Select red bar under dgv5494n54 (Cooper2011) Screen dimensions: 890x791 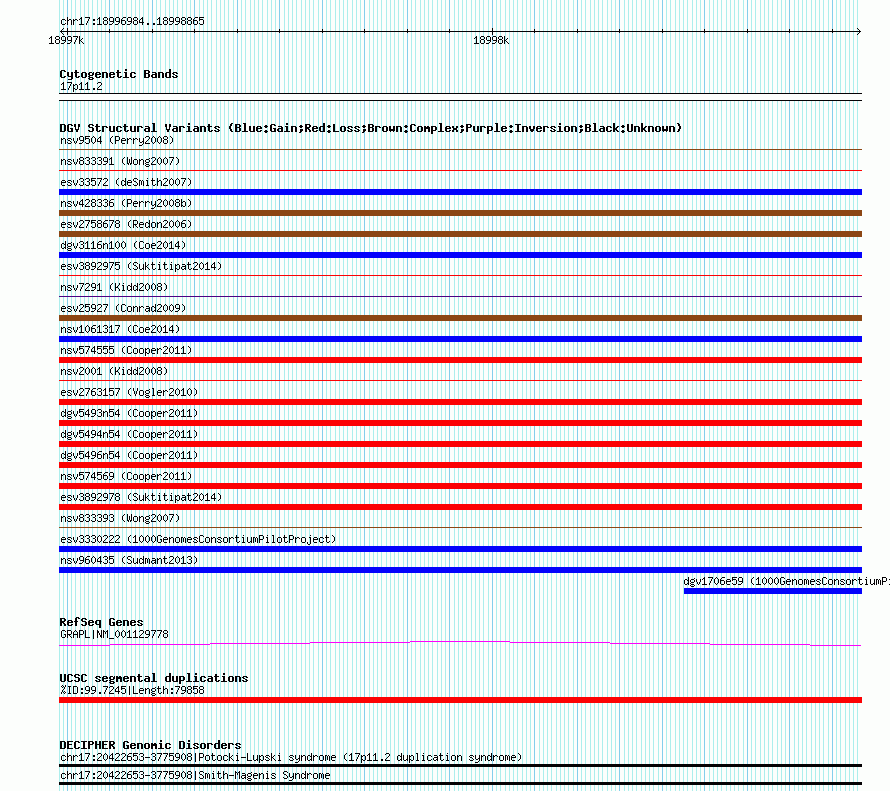460,444
